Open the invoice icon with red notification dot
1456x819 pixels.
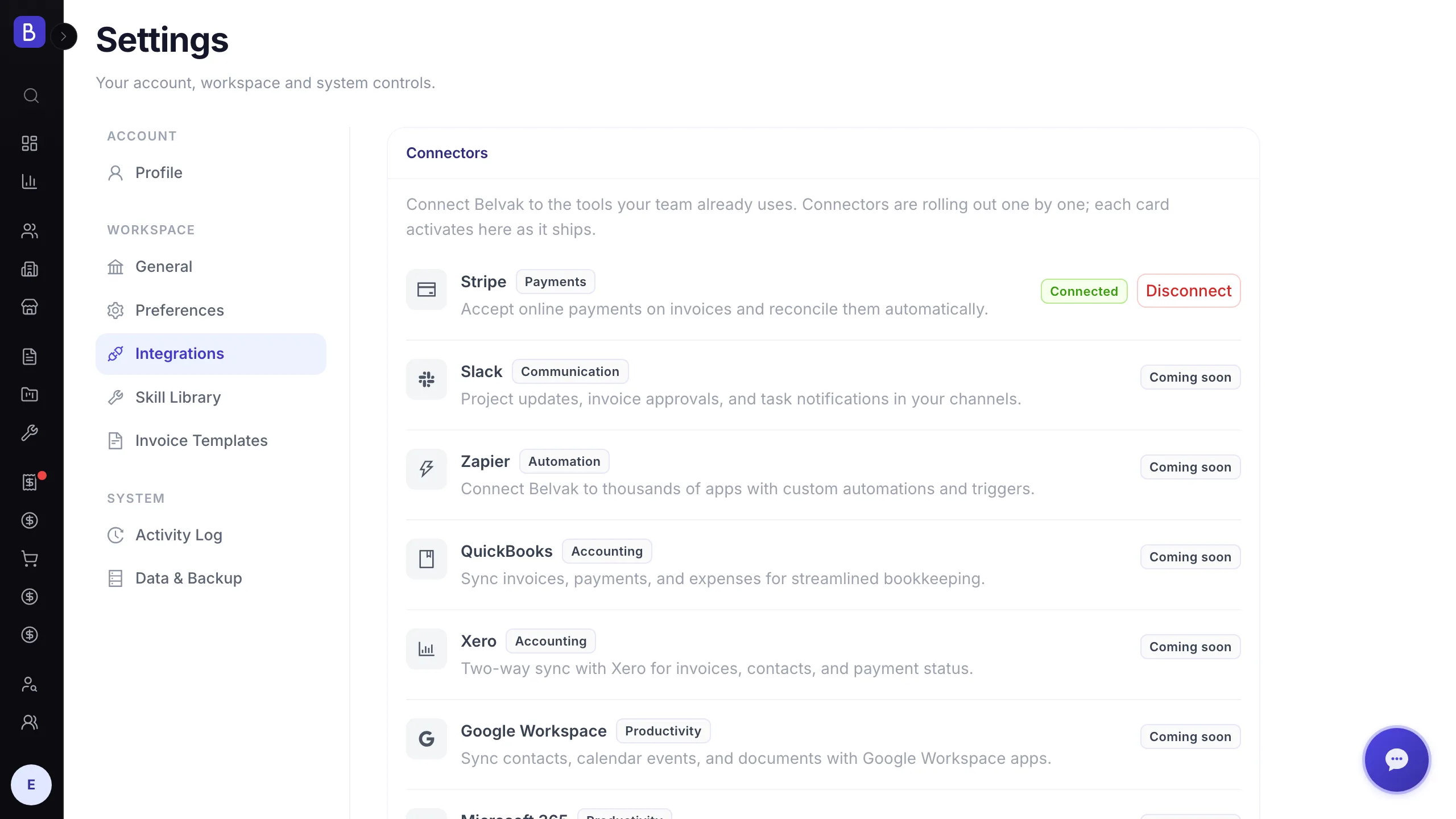click(30, 482)
